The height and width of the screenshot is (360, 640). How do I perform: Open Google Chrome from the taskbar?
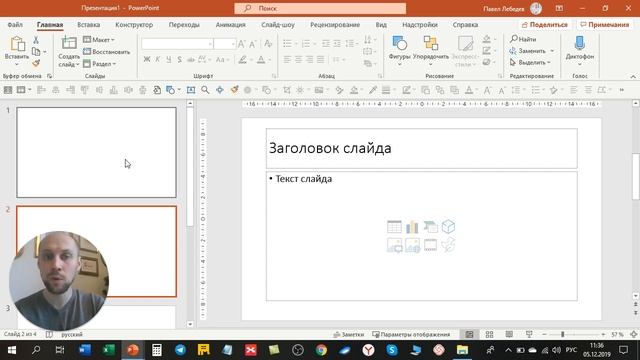(x=321, y=350)
